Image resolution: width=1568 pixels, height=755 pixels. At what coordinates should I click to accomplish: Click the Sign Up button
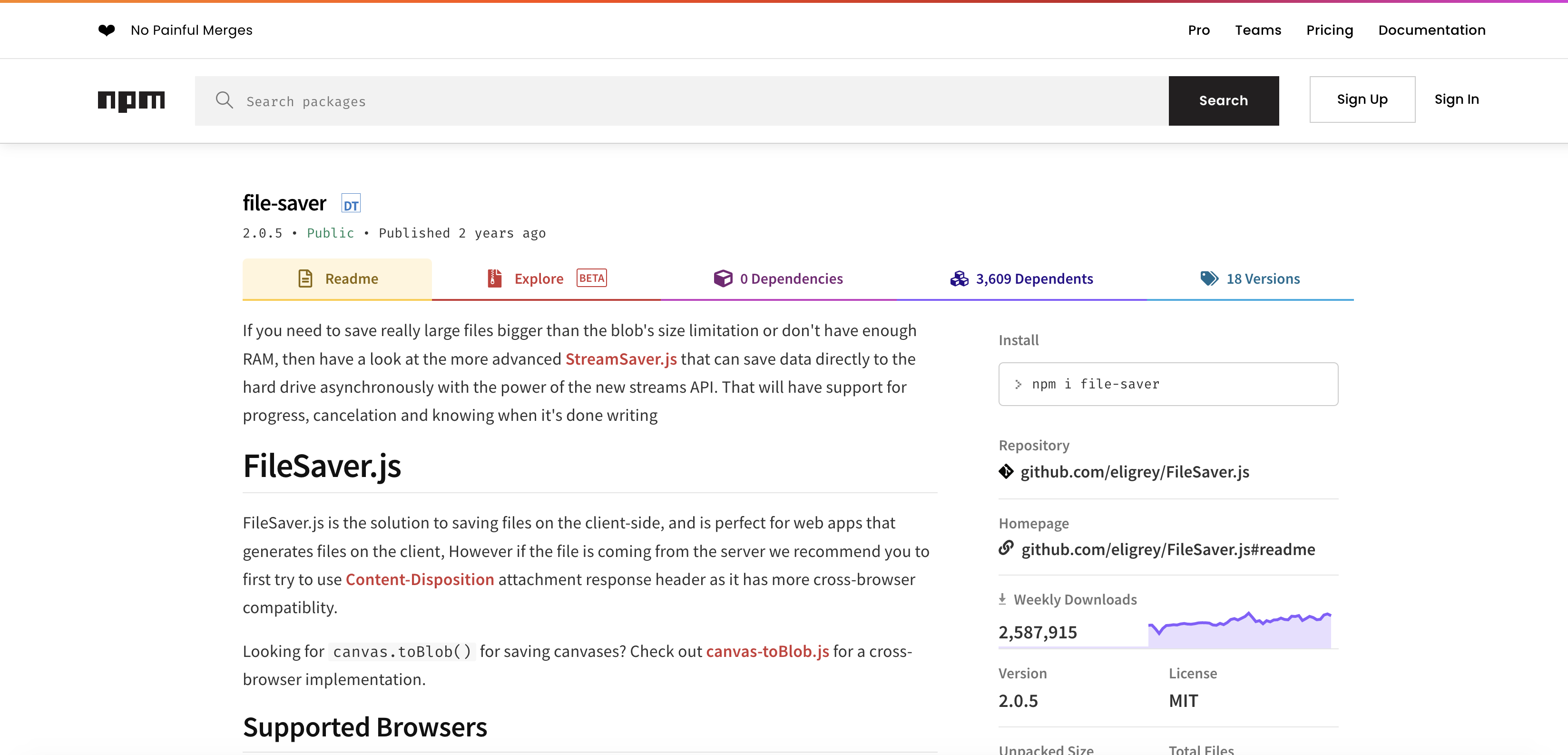point(1362,99)
